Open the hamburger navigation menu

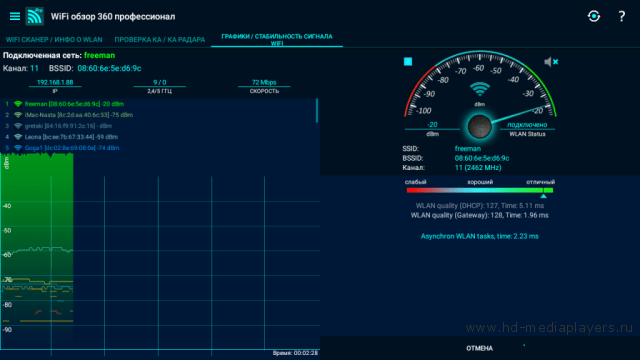tap(15, 16)
